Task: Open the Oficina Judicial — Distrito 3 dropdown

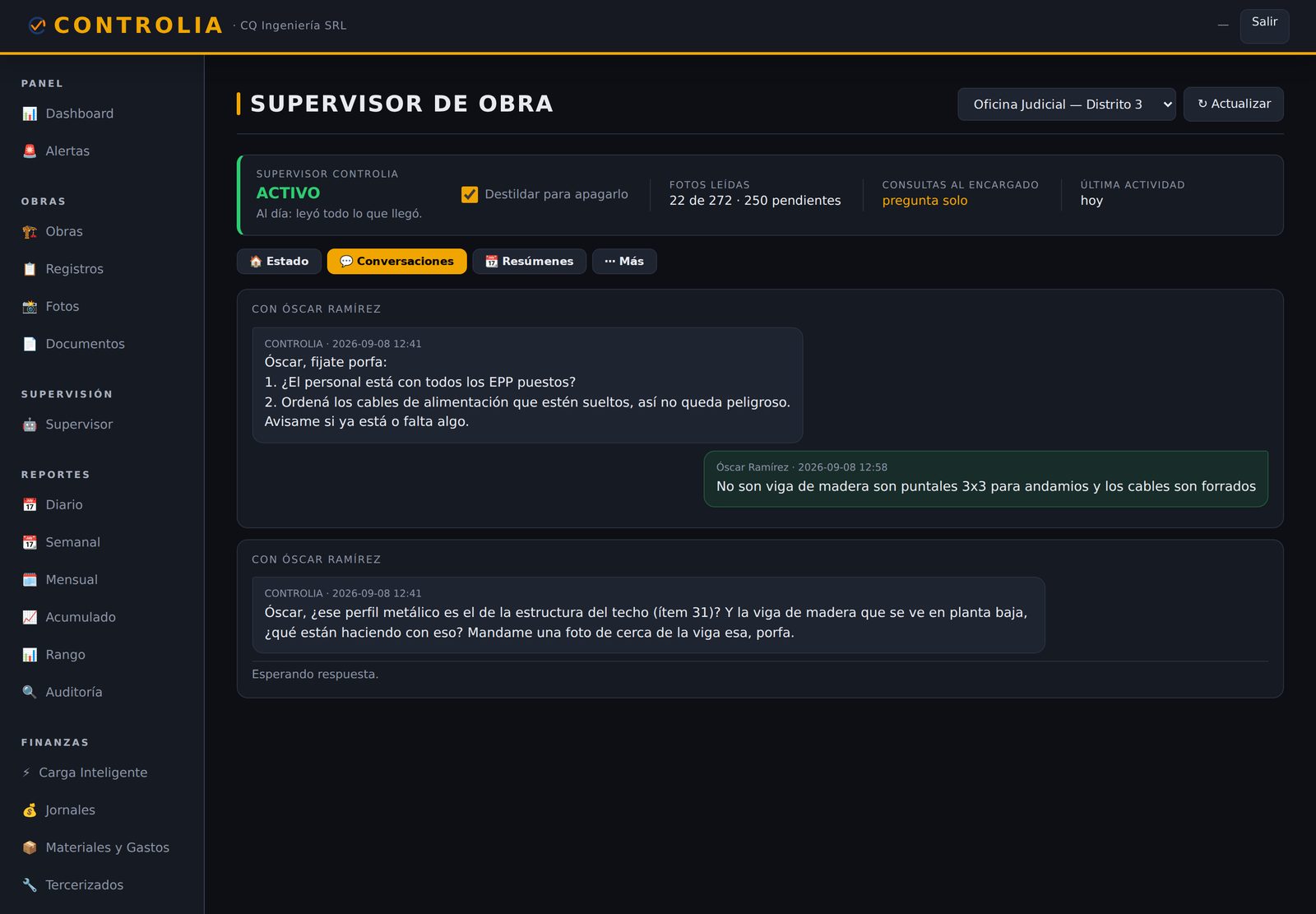Action: point(1066,104)
